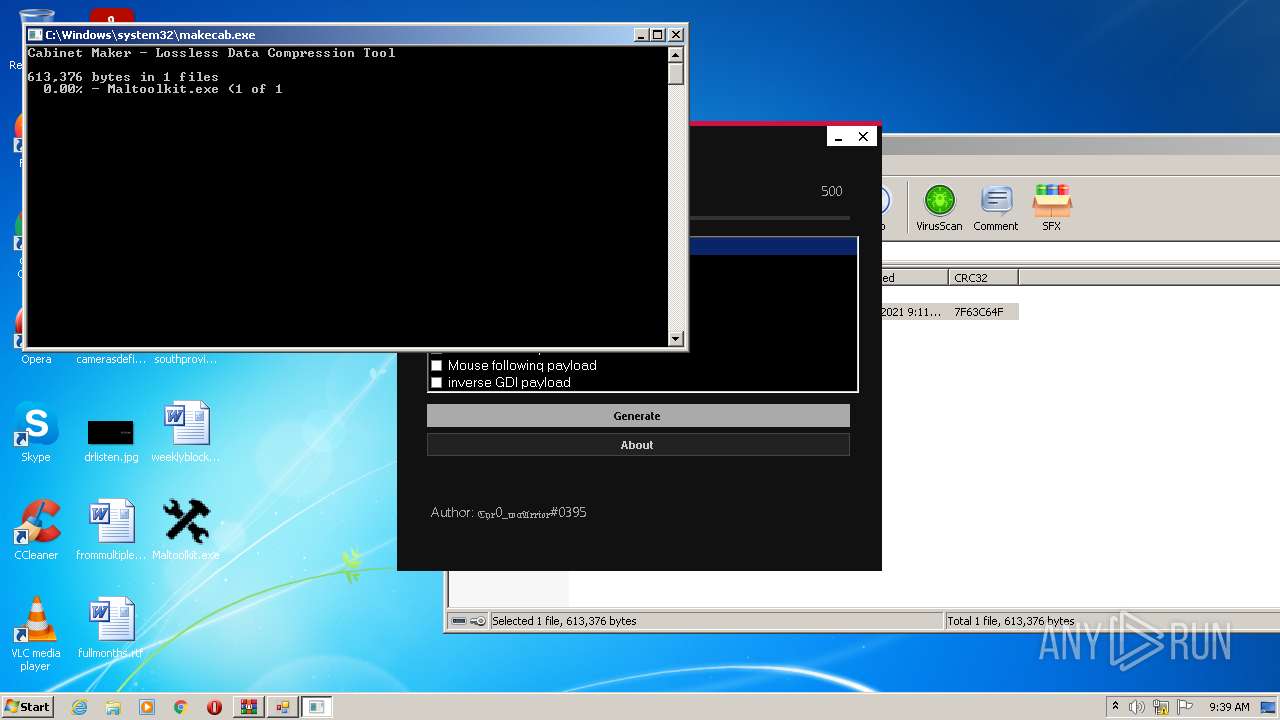The width and height of the screenshot is (1280, 720).
Task: Click the network tray icon
Action: 1160,707
